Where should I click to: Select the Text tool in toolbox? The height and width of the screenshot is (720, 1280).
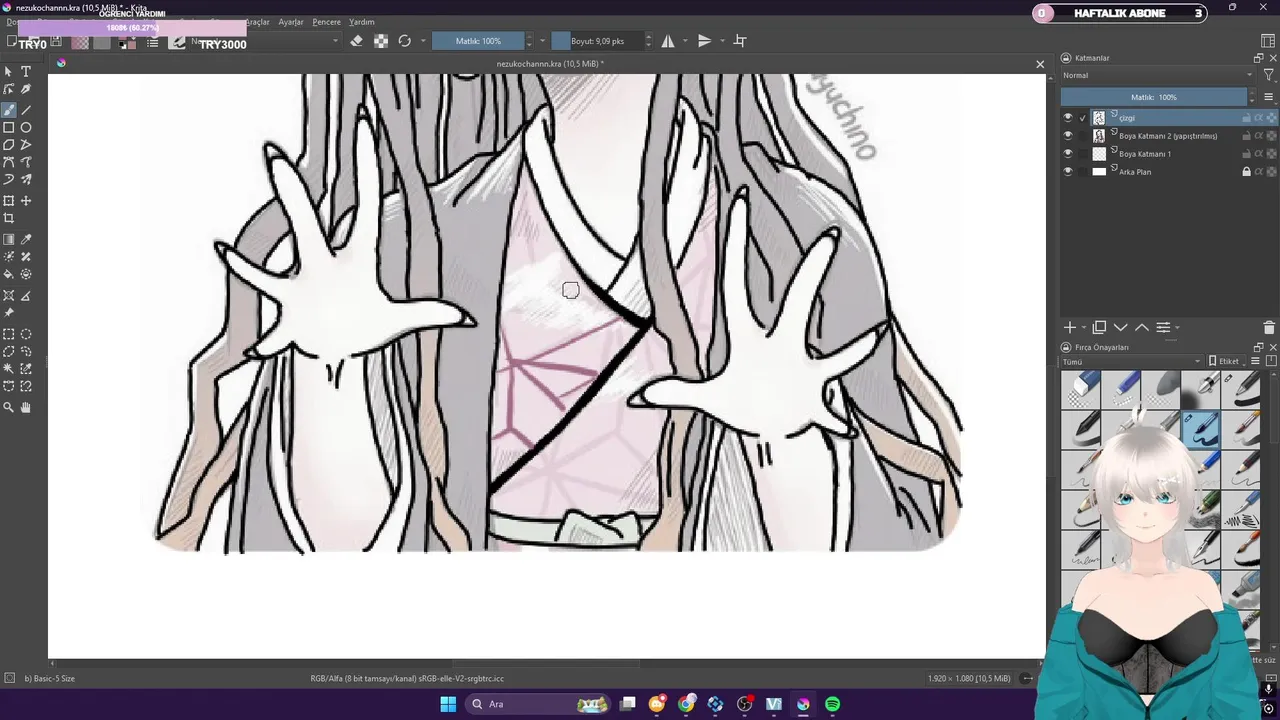coord(26,72)
